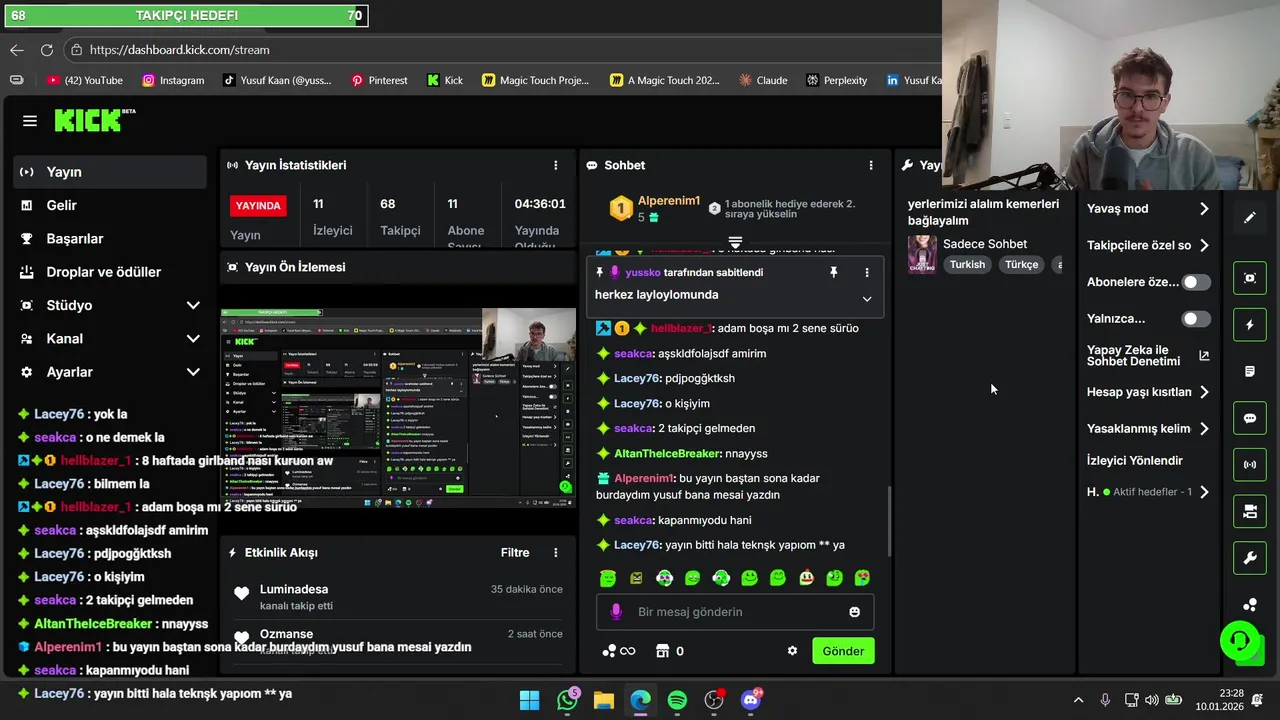The image size is (1280, 720).
Task: Open chat settings gear icon
Action: tap(792, 651)
